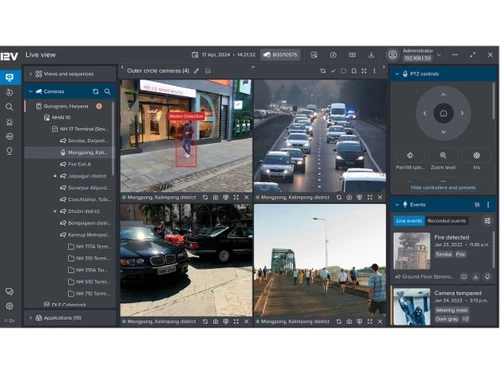Open the Zoom level control
The height and width of the screenshot is (375, 500).
(443, 155)
